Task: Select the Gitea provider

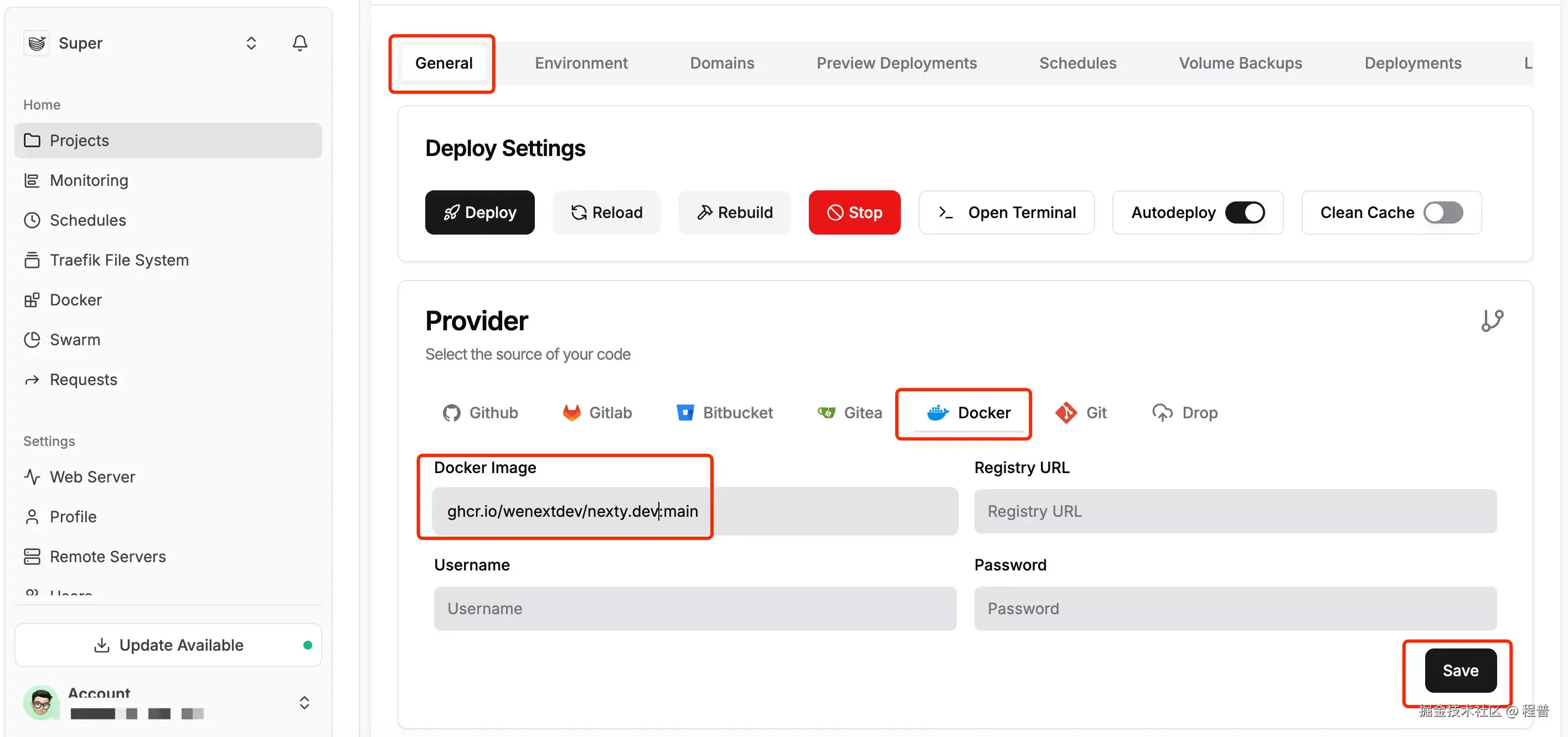Action: [850, 412]
